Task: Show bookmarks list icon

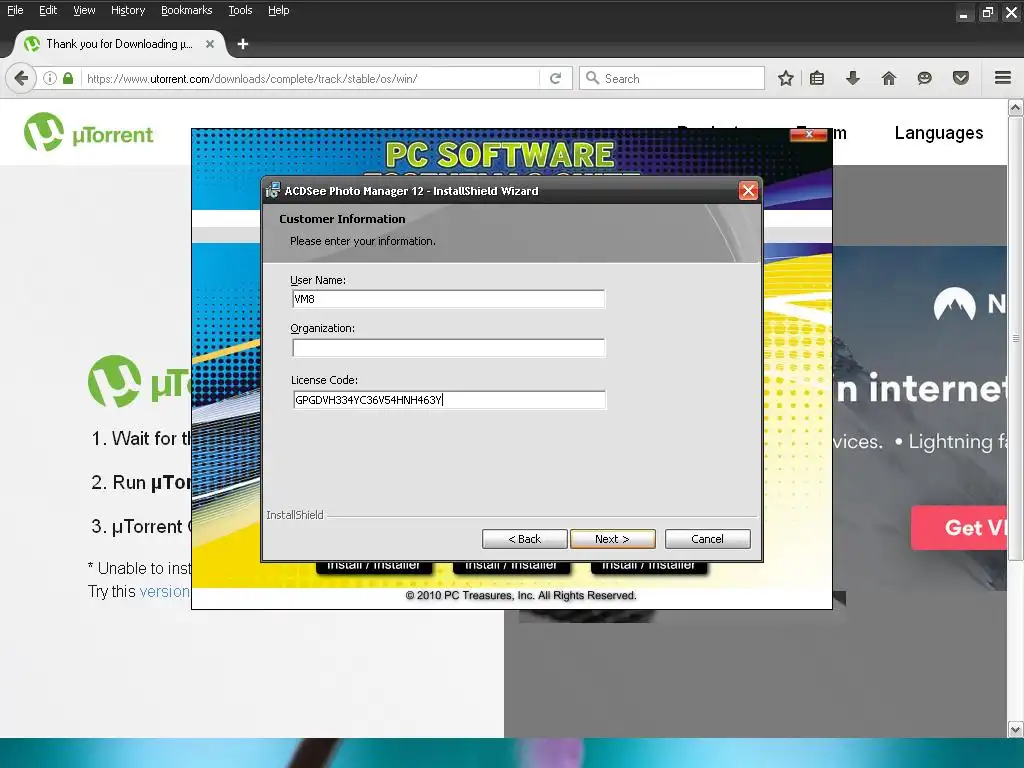Action: (817, 78)
